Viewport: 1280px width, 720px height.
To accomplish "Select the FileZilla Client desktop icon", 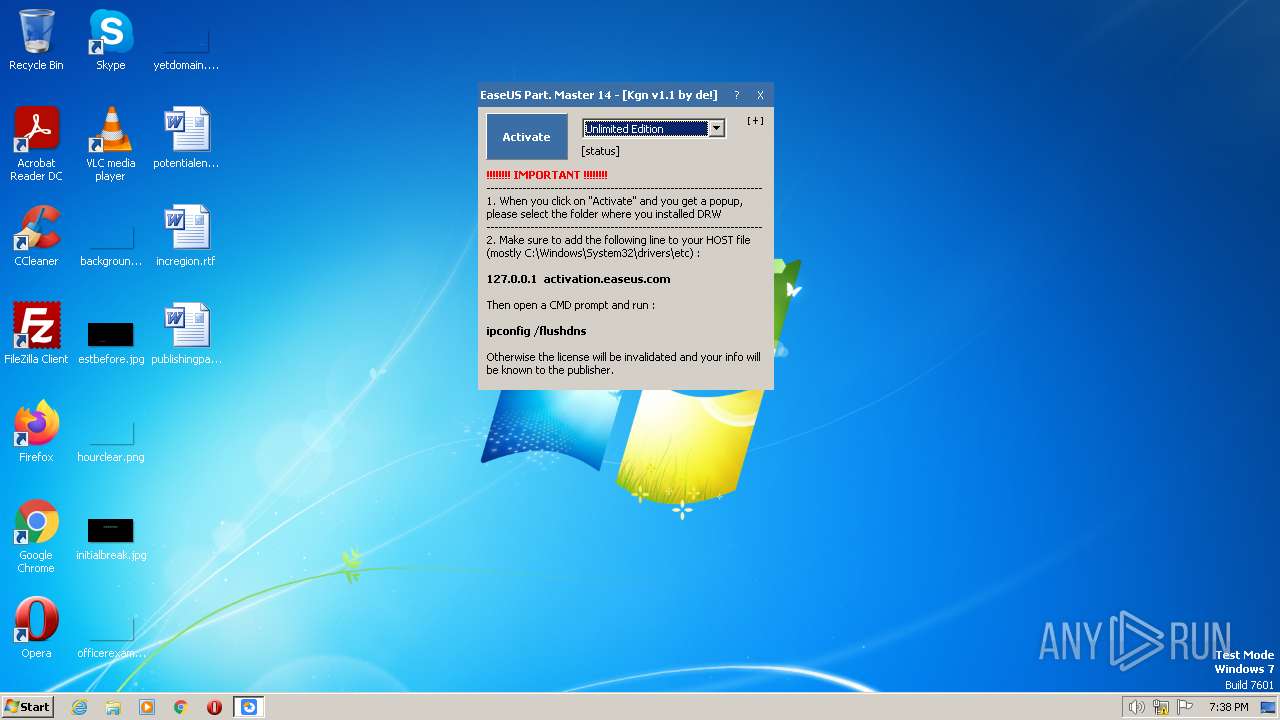I will pyautogui.click(x=36, y=334).
